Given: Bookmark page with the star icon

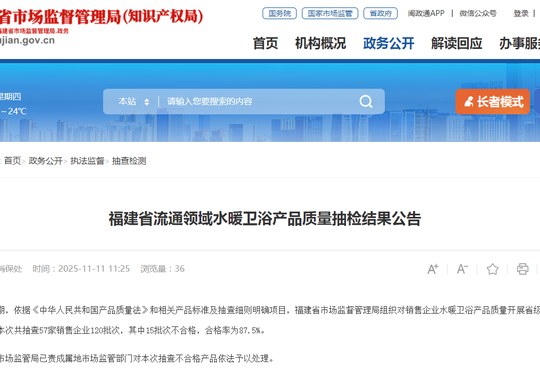Looking at the screenshot, I should (x=492, y=269).
